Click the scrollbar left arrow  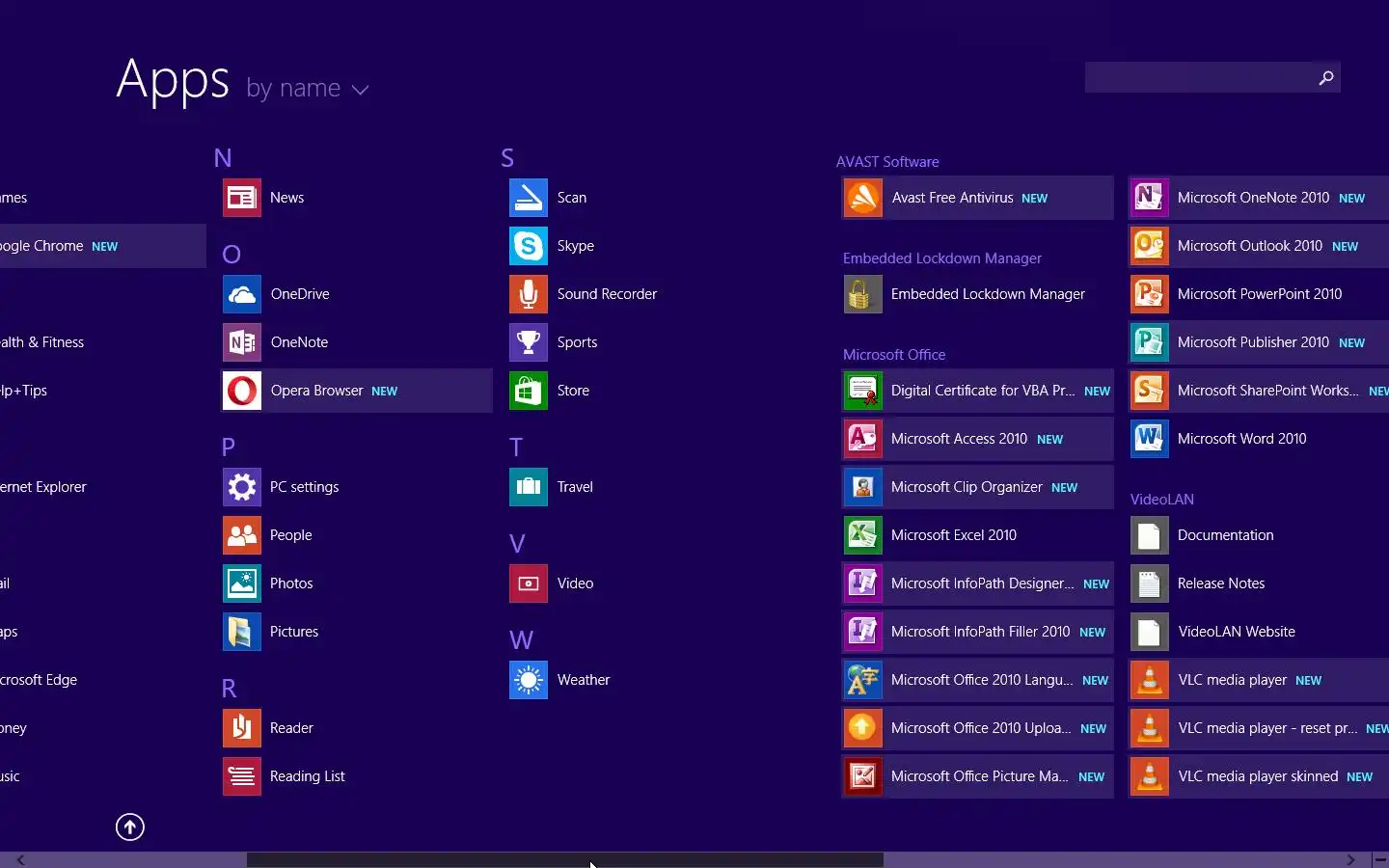click(20, 859)
